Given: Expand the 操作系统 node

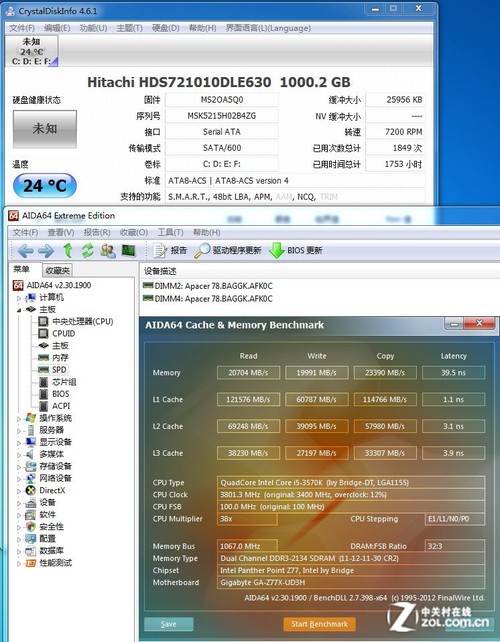Looking at the screenshot, I should point(19,419).
